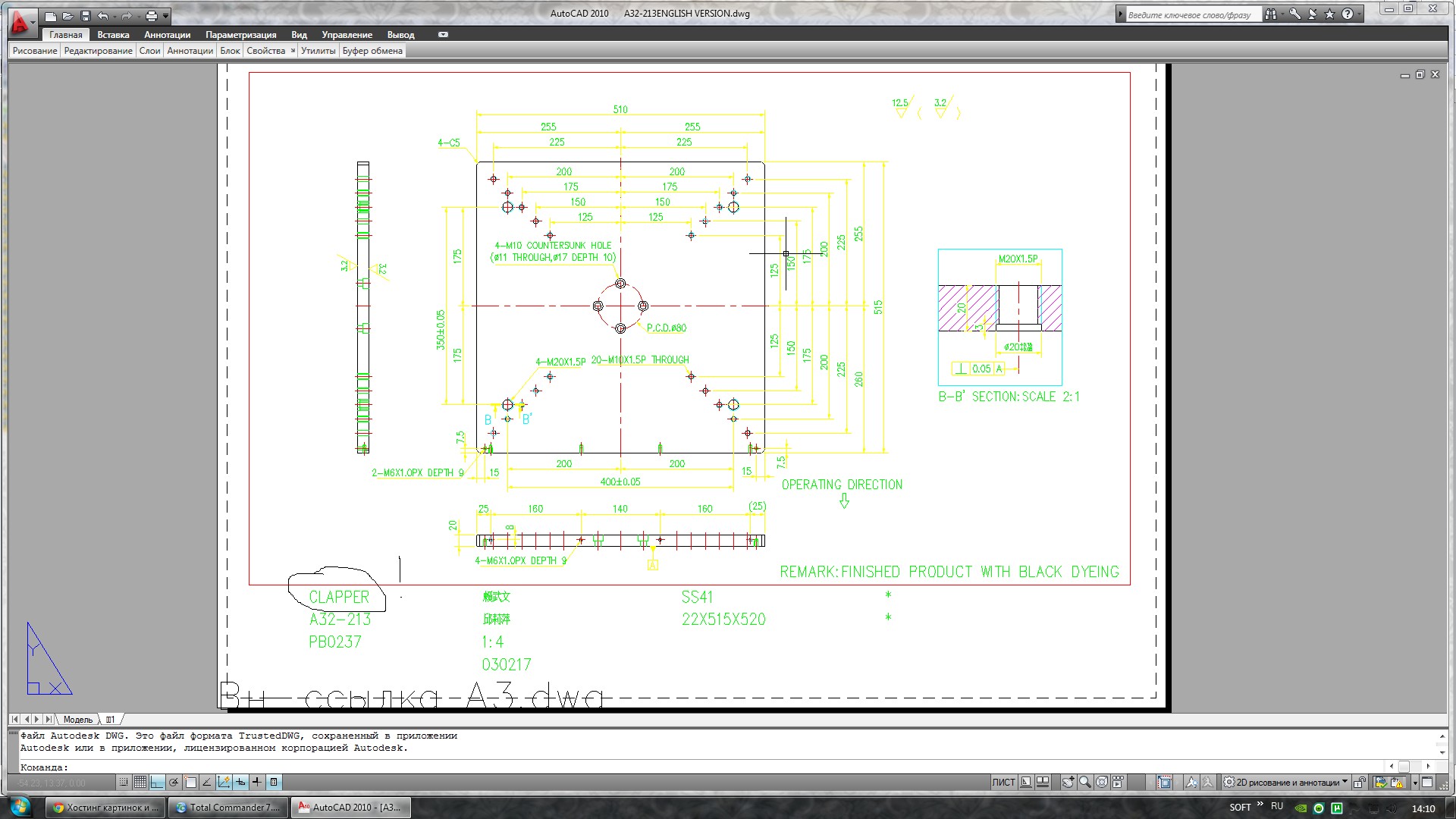Click the Plot printer icon
This screenshot has width=1456, height=819.
(151, 16)
